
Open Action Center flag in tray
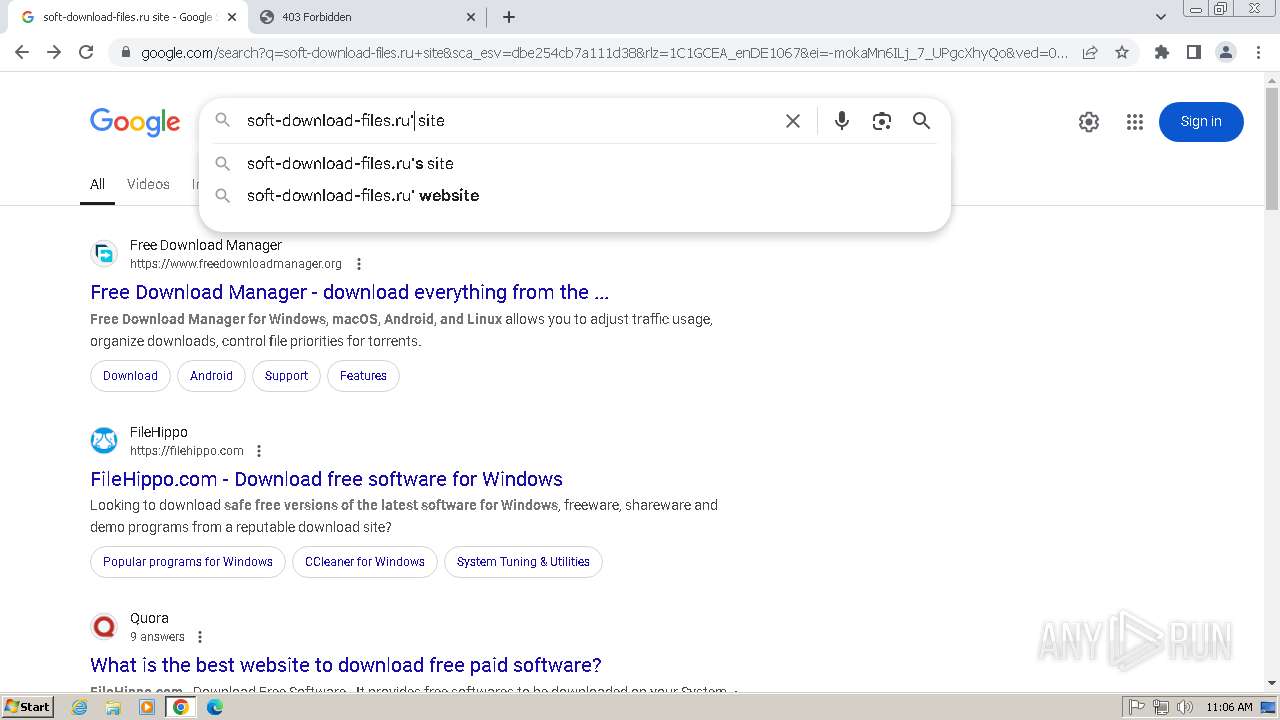coord(1137,707)
